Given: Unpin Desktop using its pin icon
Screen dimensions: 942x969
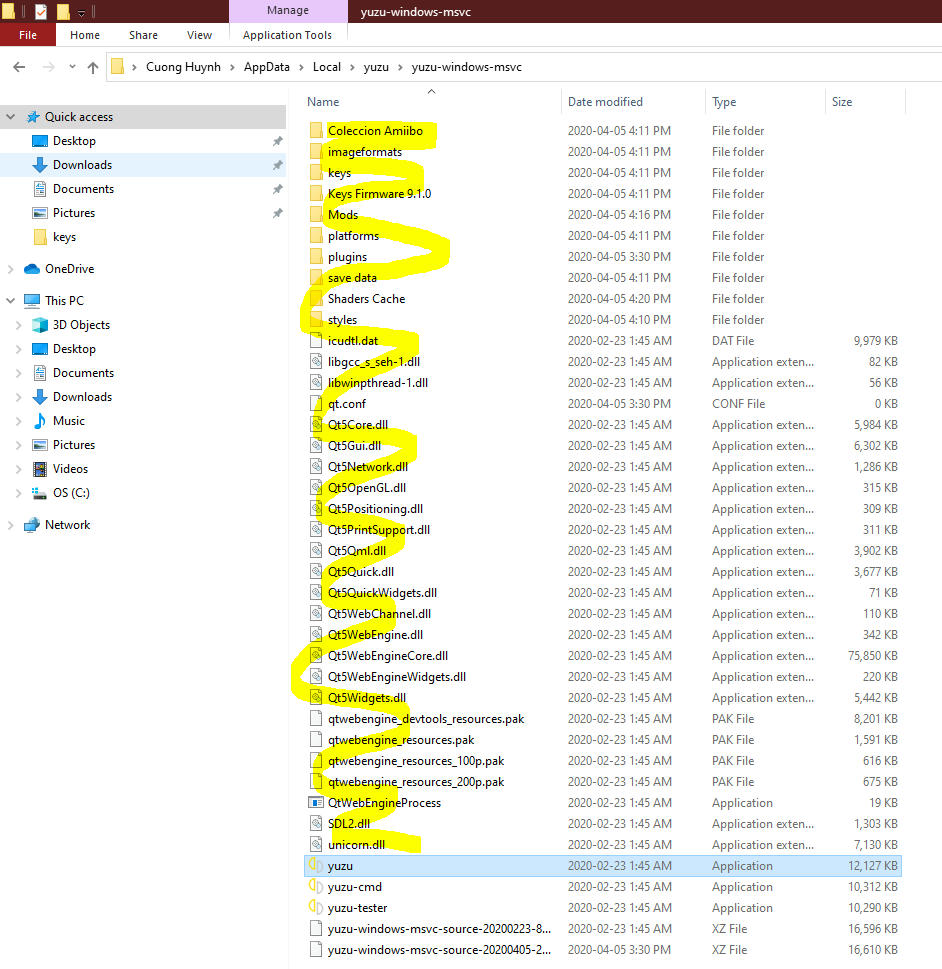Looking at the screenshot, I should pyautogui.click(x=278, y=142).
